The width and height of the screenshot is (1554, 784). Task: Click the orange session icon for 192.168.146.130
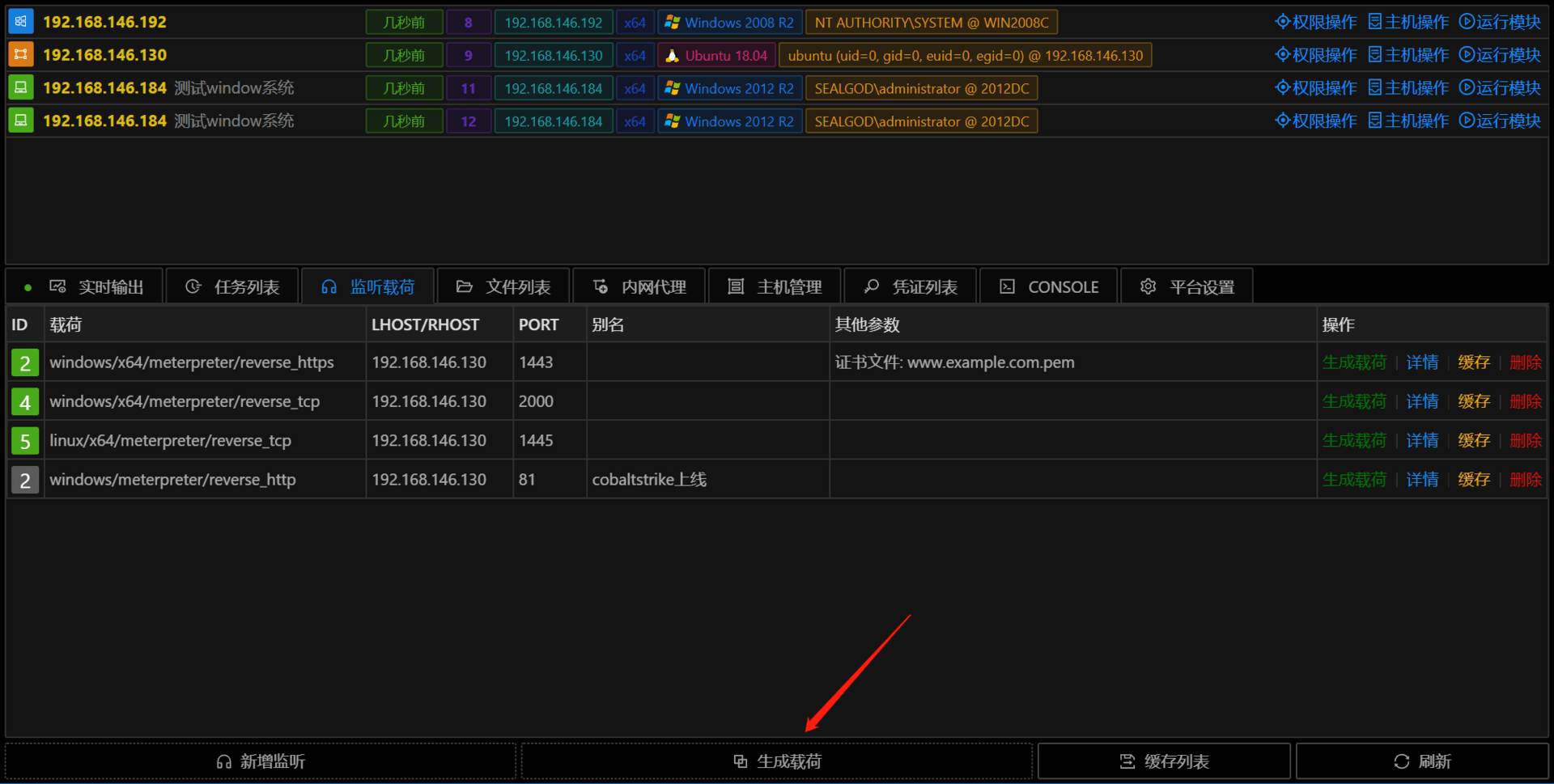pos(20,55)
